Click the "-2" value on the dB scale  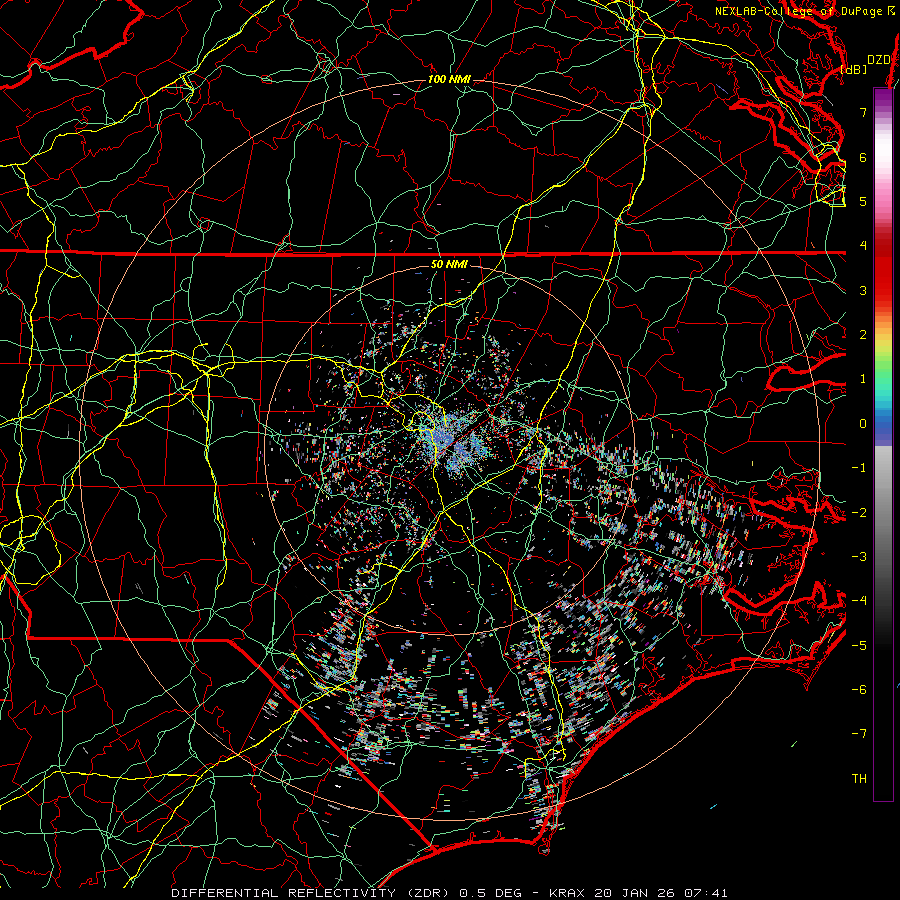tap(859, 513)
